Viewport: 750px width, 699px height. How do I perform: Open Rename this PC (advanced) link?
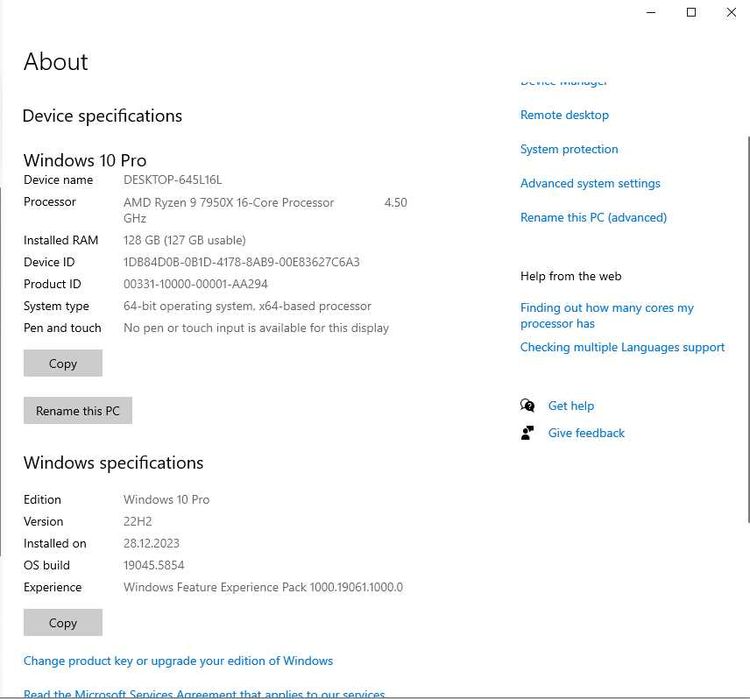[593, 218]
